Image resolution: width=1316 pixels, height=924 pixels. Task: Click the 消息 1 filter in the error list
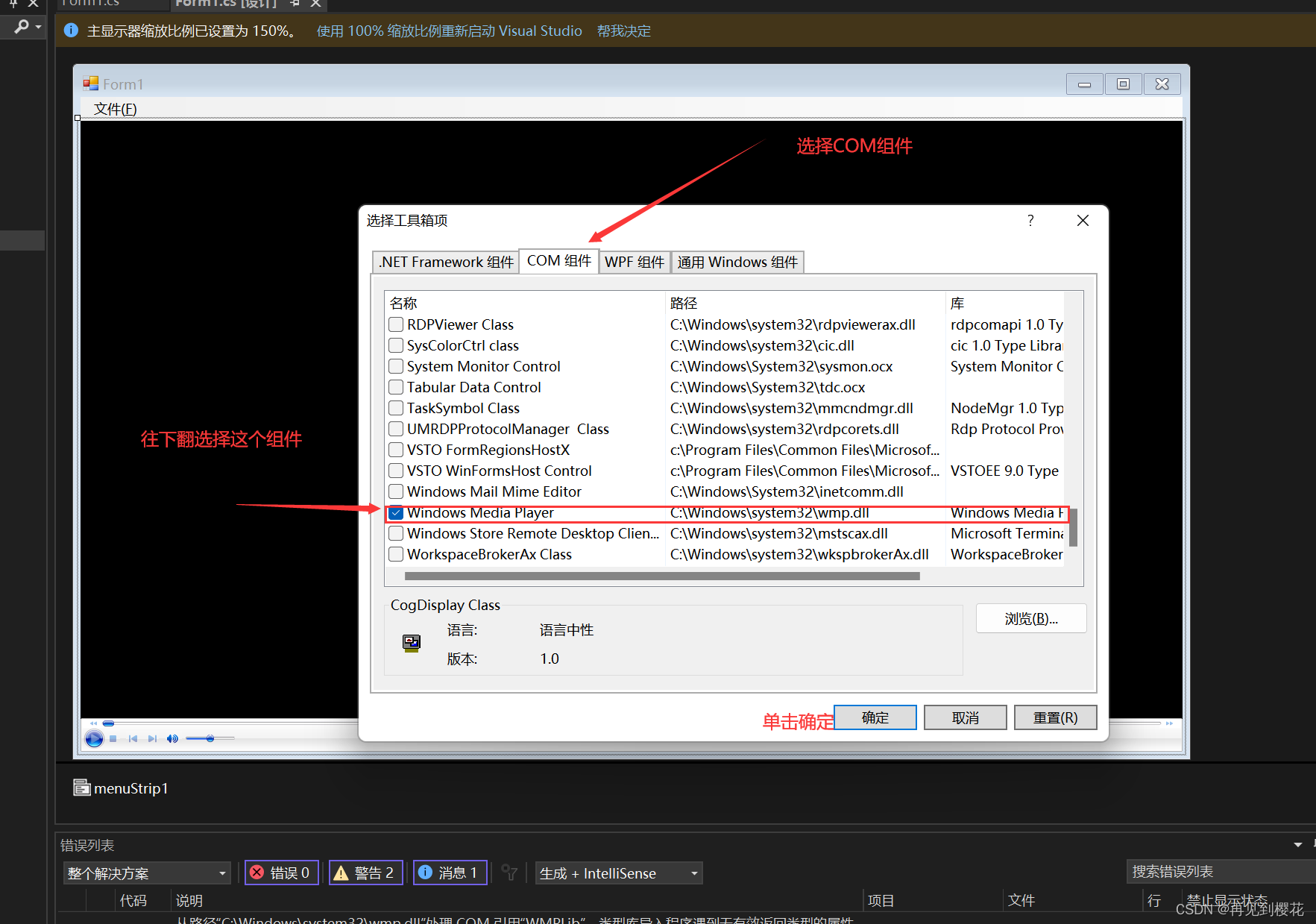[x=450, y=873]
